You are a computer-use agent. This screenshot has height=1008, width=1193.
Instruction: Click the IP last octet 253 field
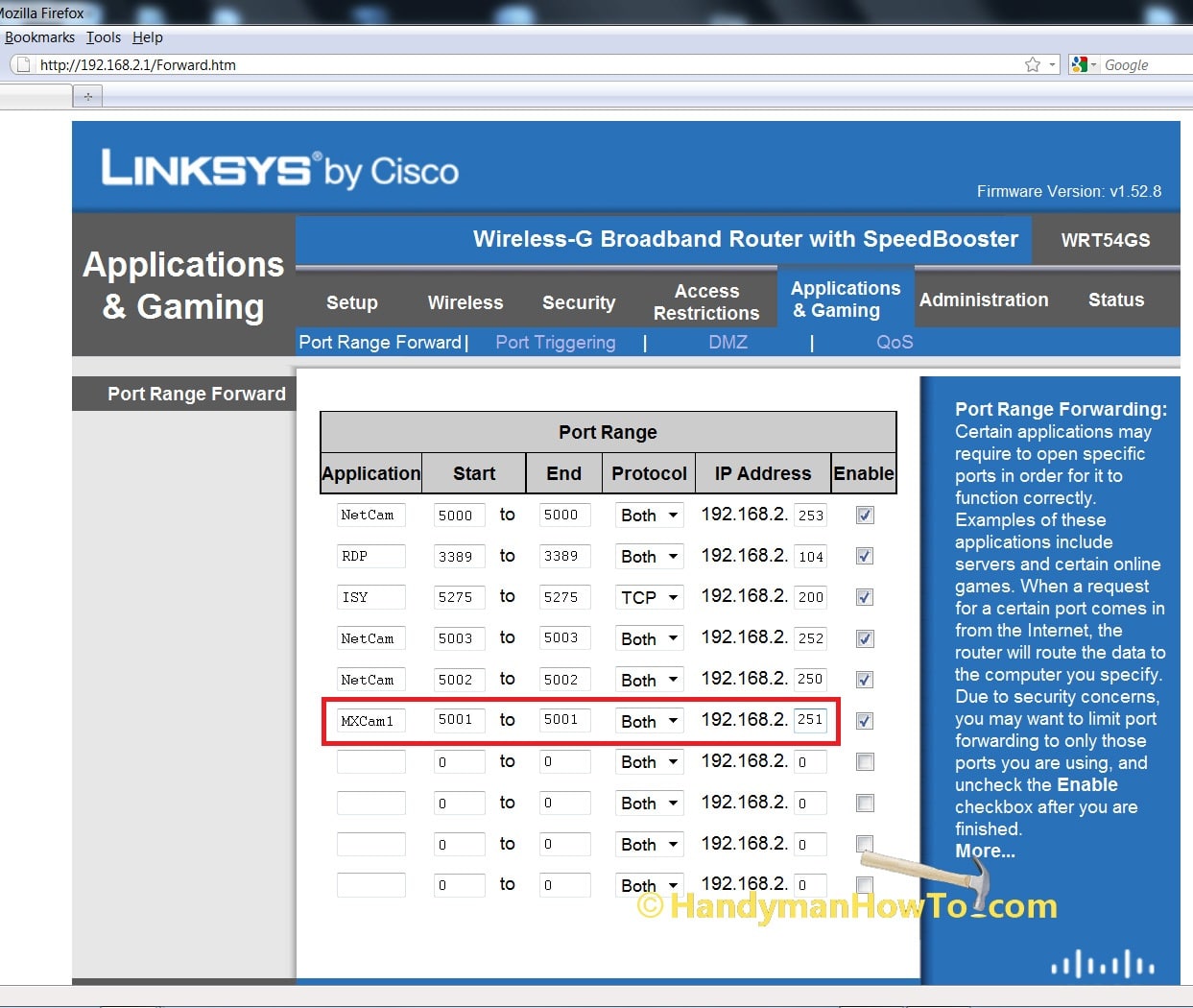click(x=810, y=515)
